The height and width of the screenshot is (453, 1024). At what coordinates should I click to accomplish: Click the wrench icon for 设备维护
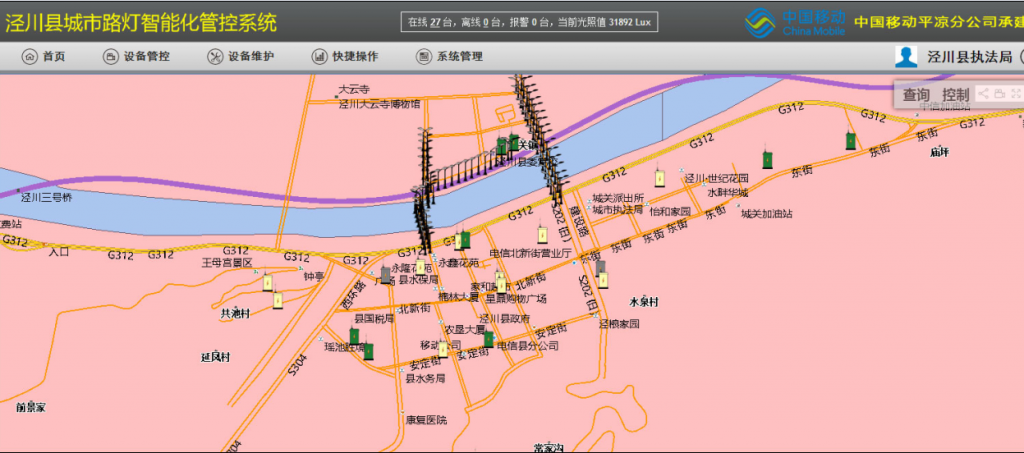(214, 57)
